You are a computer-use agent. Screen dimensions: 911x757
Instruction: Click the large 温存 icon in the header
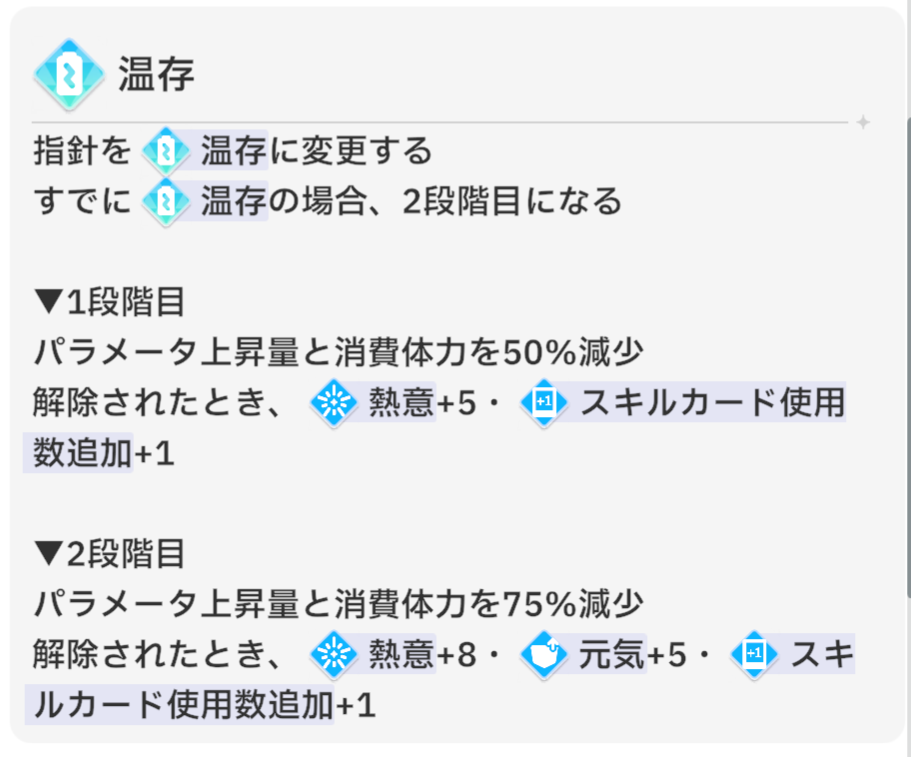(x=69, y=75)
